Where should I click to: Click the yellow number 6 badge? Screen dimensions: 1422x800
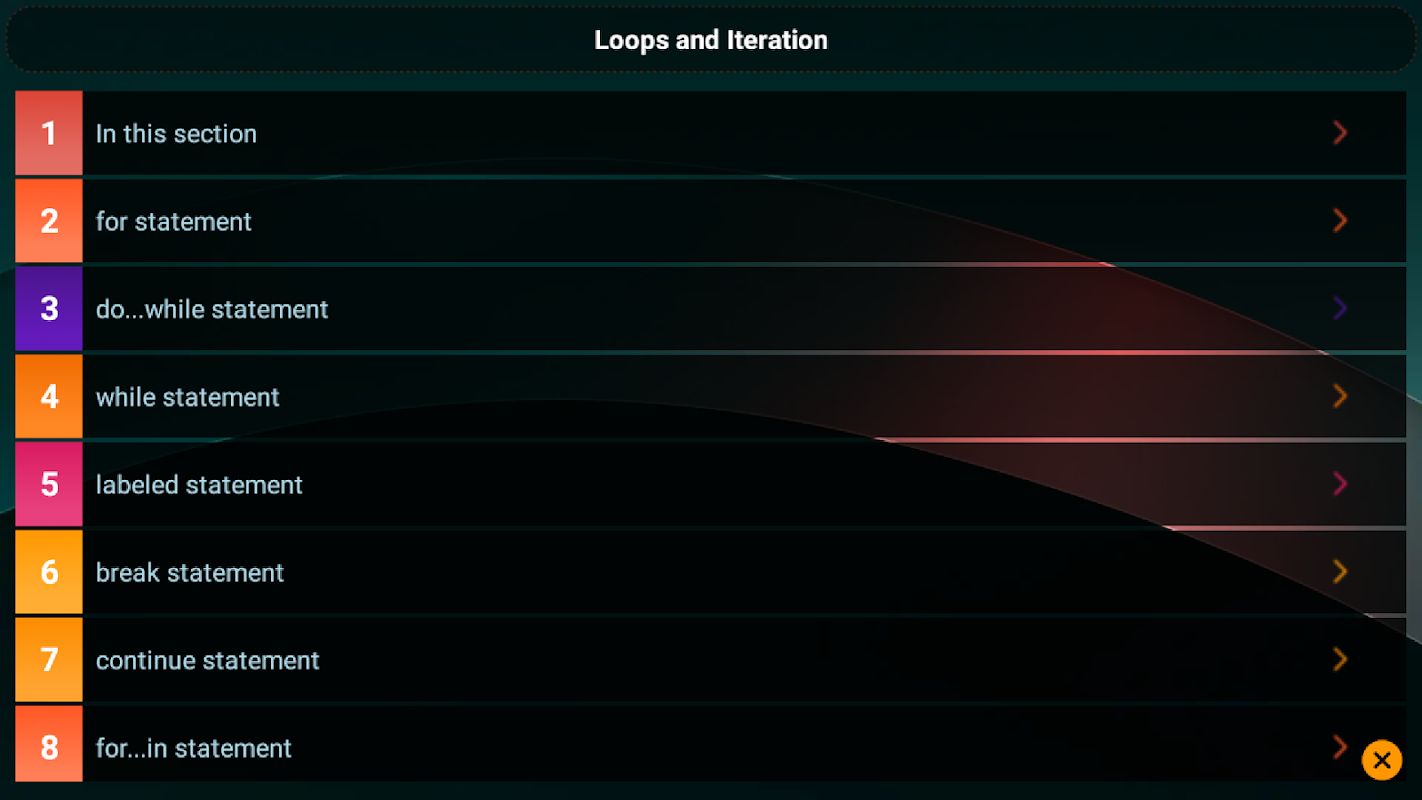click(x=49, y=572)
